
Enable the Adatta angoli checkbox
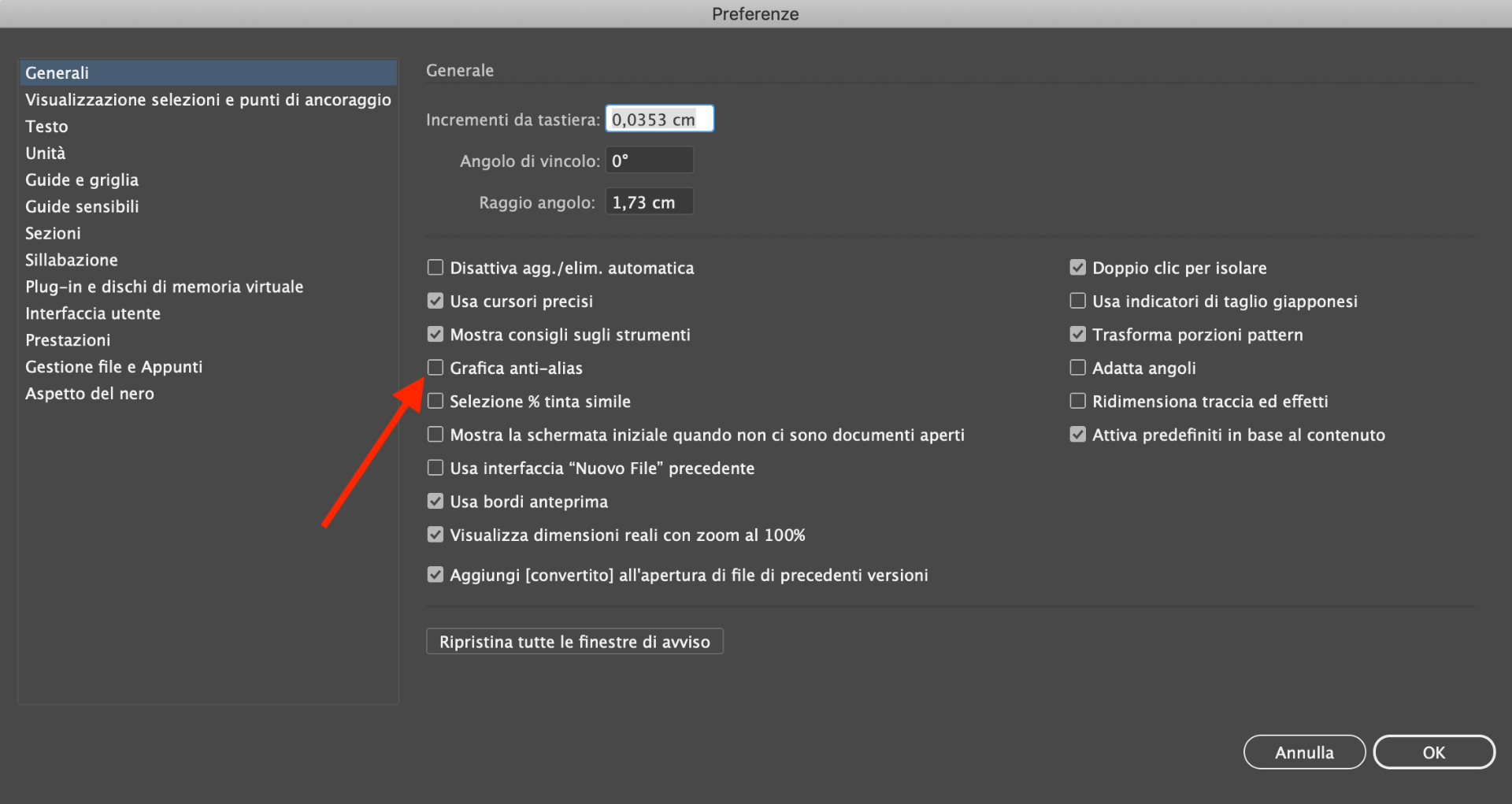[1078, 368]
